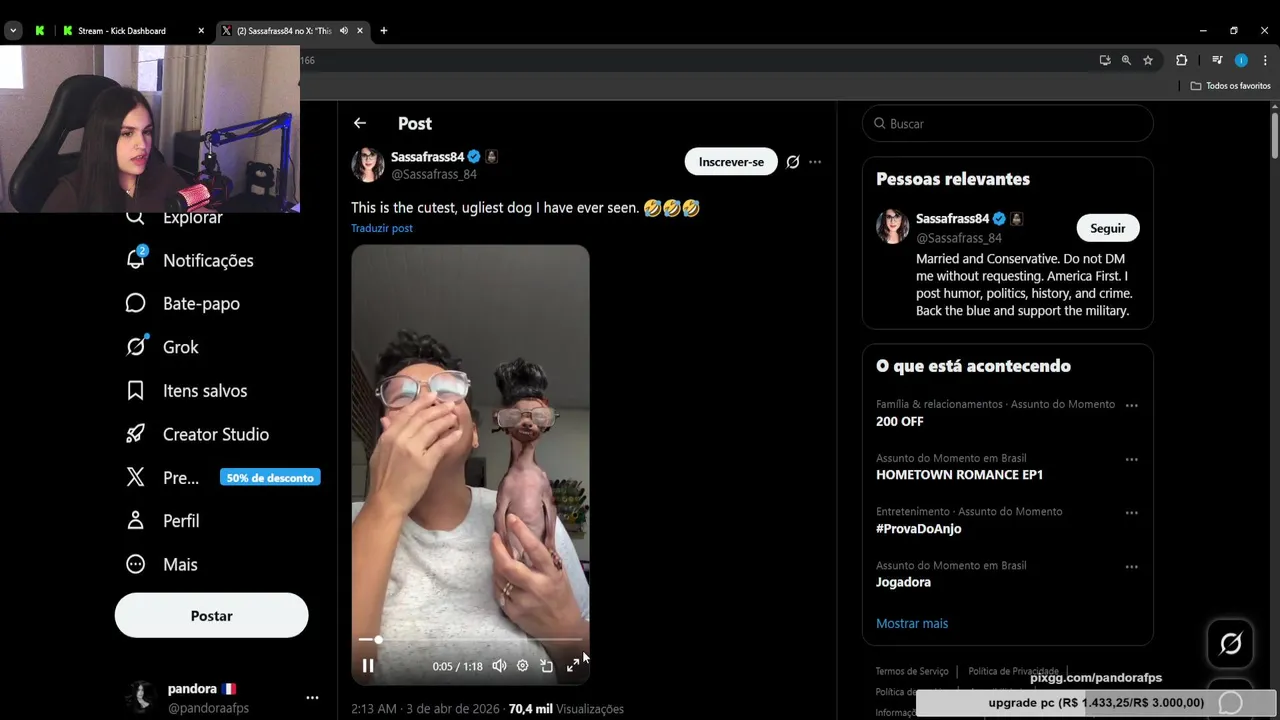Open Sassafrass84 in Pessoas relevantes
This screenshot has height=720, width=1280.
952,218
